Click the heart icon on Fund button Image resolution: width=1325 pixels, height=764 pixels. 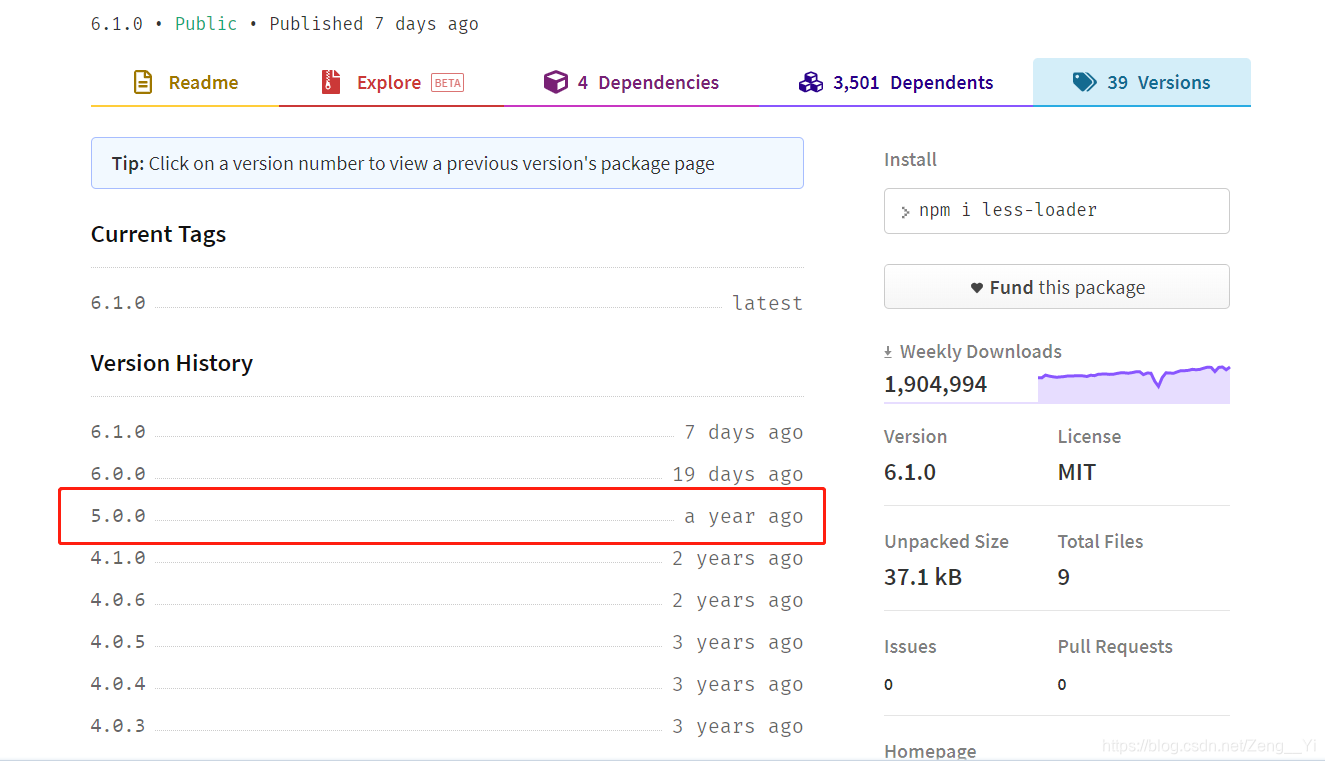(976, 288)
